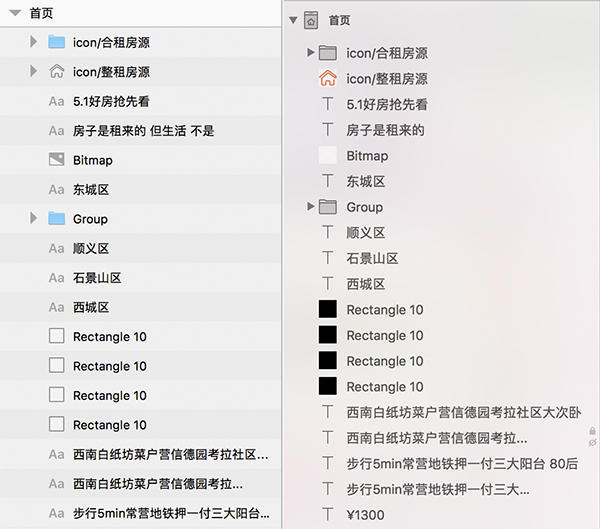Click the artboard icon beside 首页 in right panel
This screenshot has width=600, height=529.
pos(311,20)
